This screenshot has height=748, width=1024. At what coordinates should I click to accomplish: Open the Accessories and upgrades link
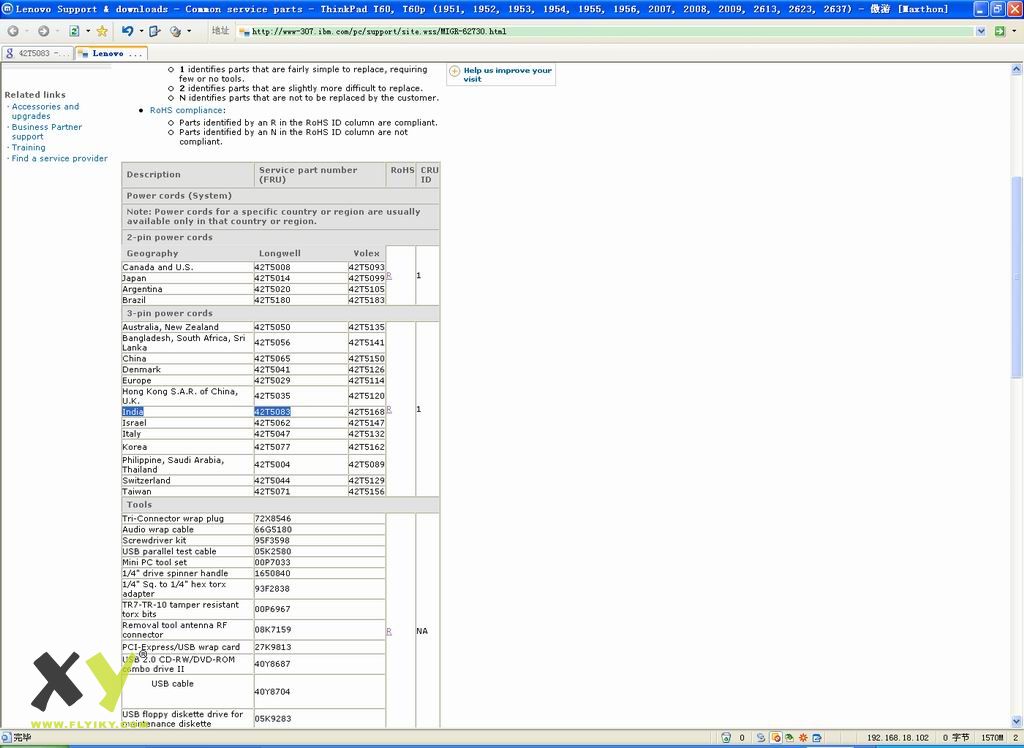[x=44, y=111]
